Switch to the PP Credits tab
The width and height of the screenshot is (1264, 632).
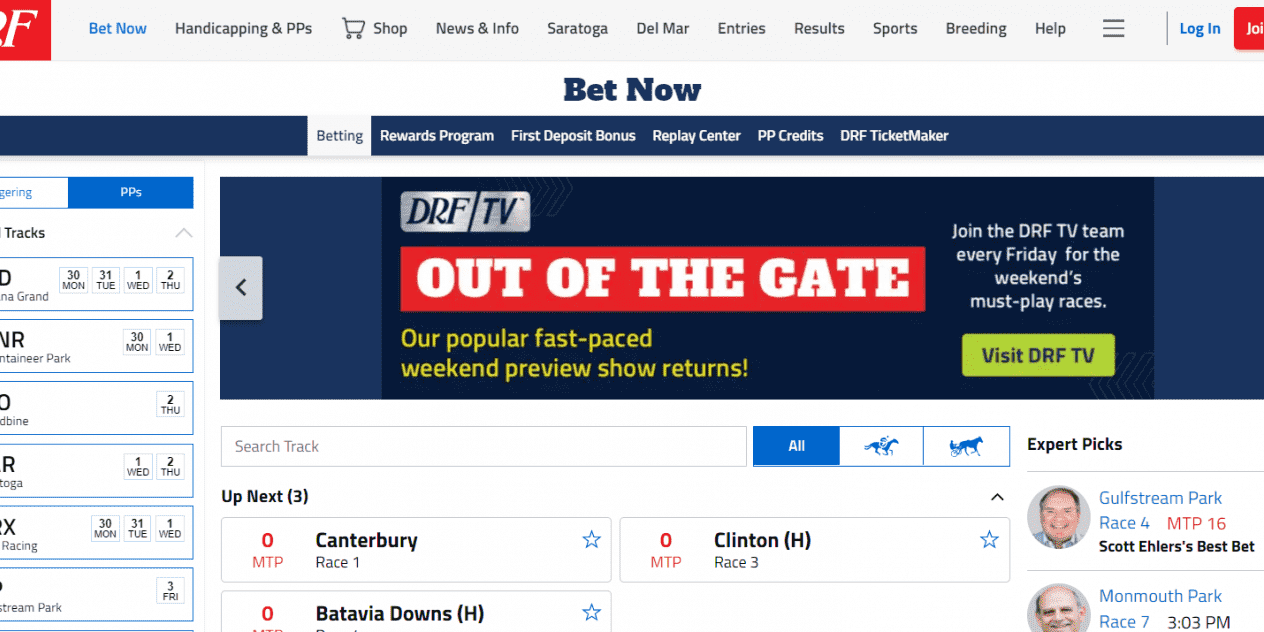click(790, 136)
